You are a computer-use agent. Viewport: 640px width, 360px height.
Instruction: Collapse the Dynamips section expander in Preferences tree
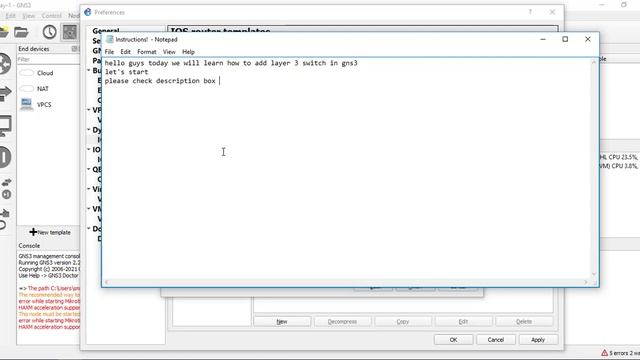pos(89,129)
